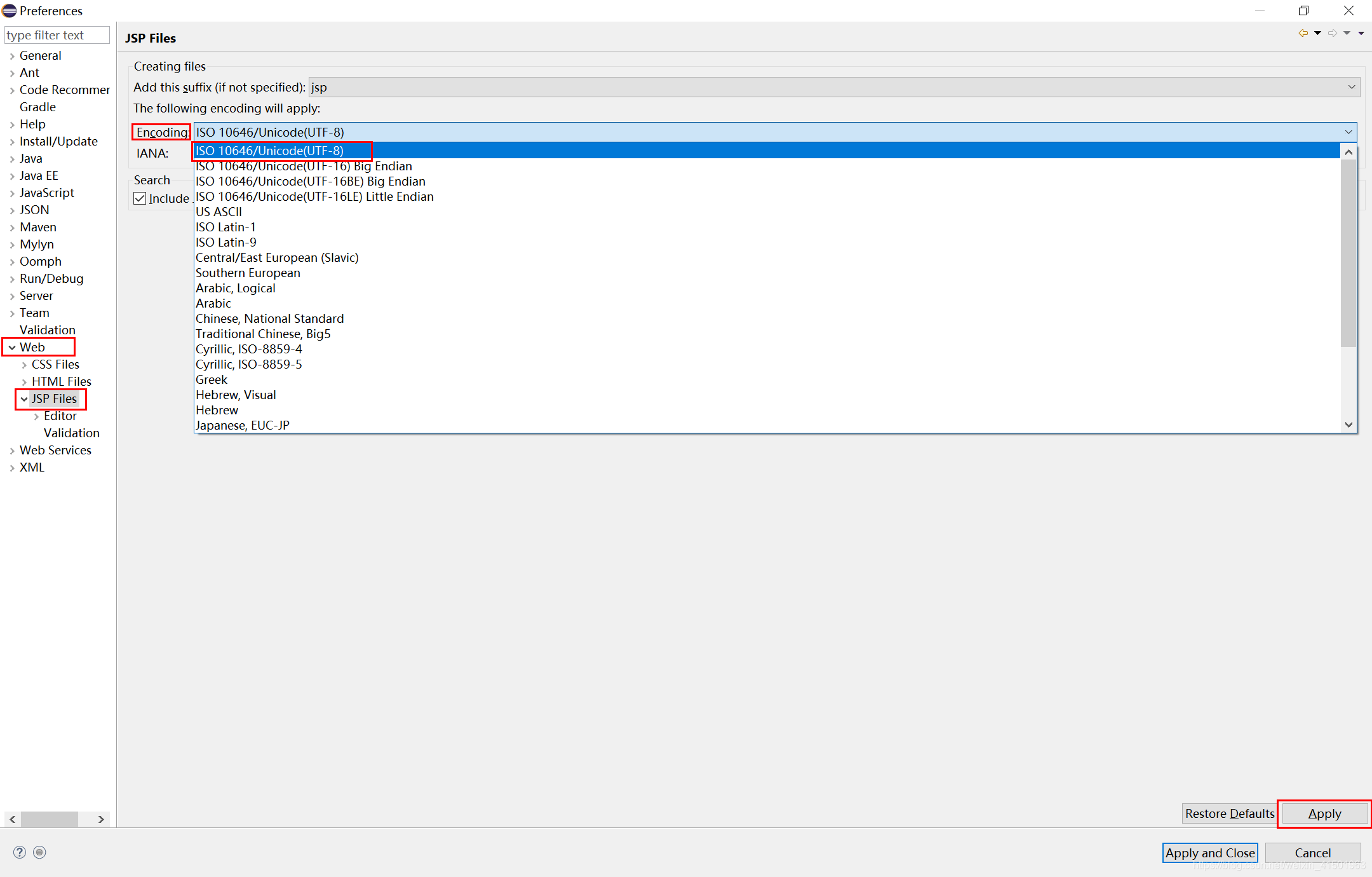This screenshot has width=1372, height=877.
Task: Collapse the Encoding dropdown arrow
Action: [1348, 132]
